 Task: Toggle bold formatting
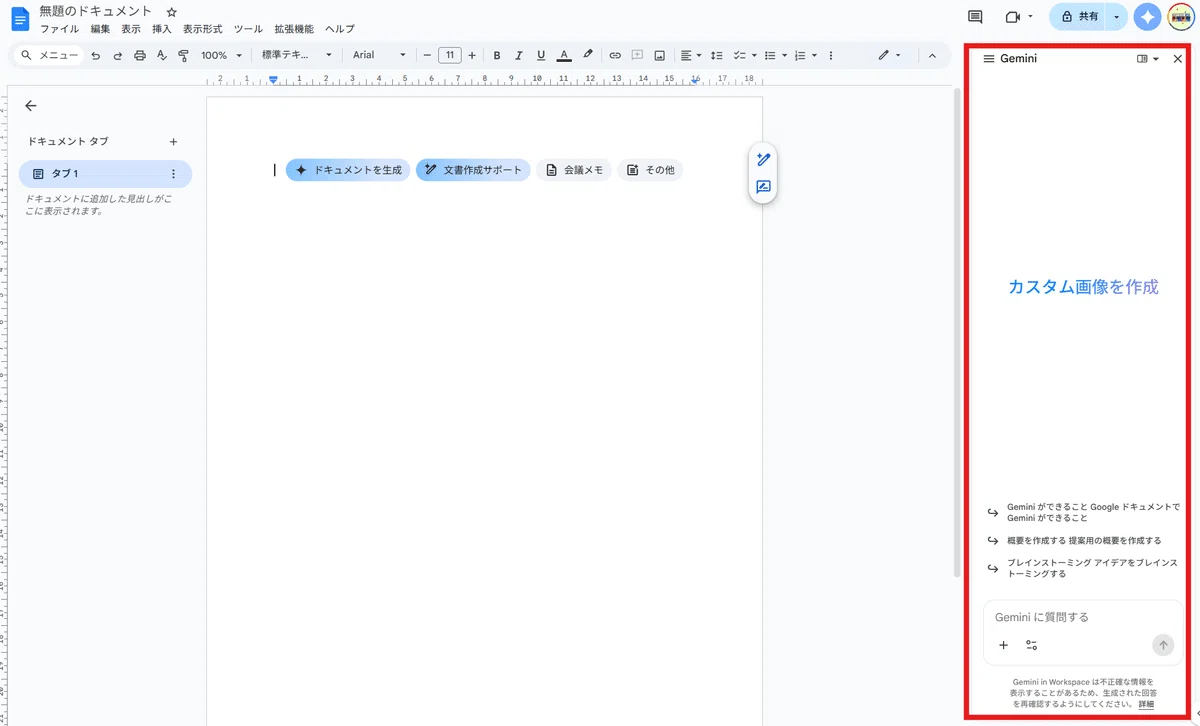[x=497, y=56]
